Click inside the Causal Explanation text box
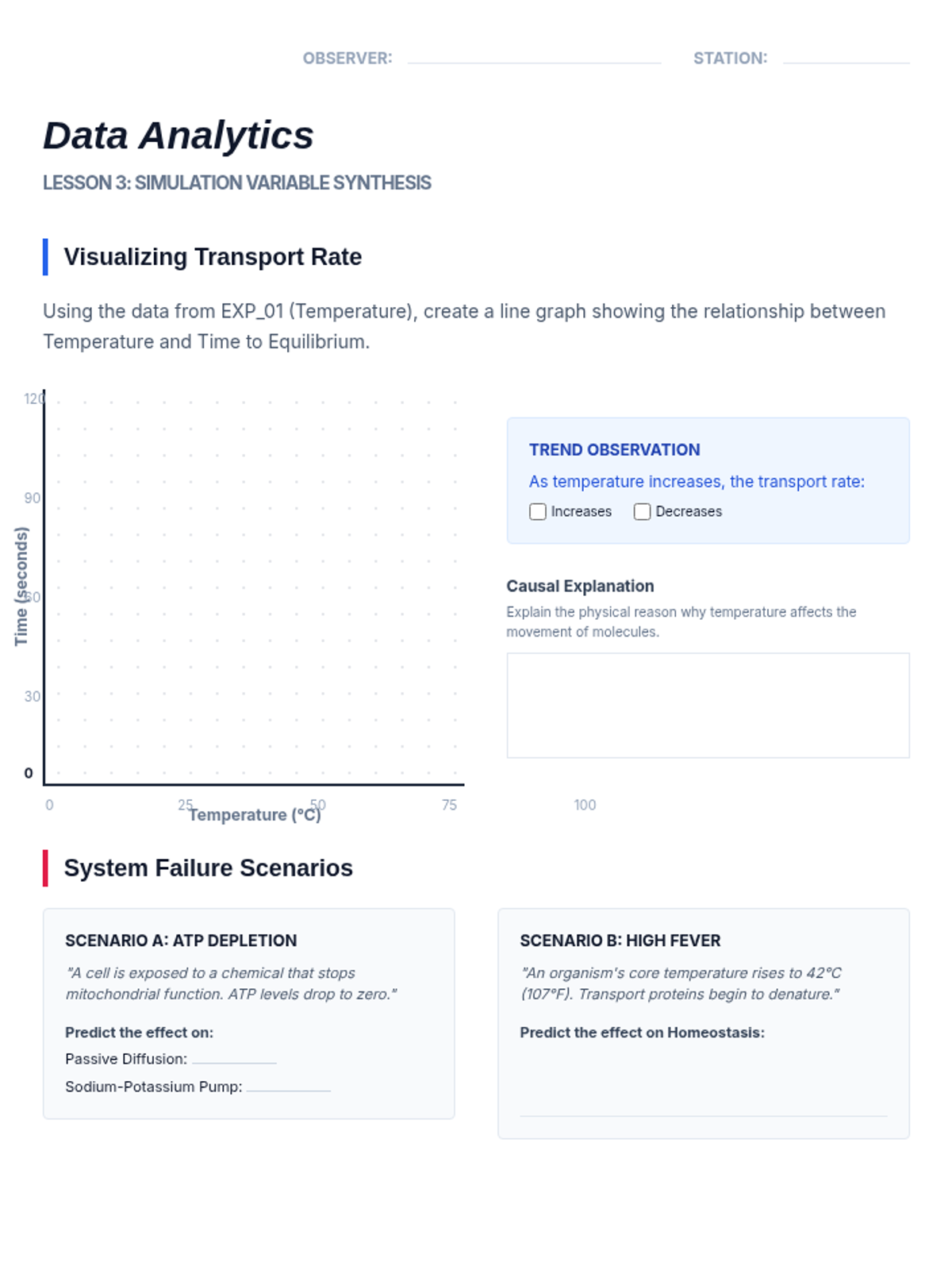 coord(708,705)
